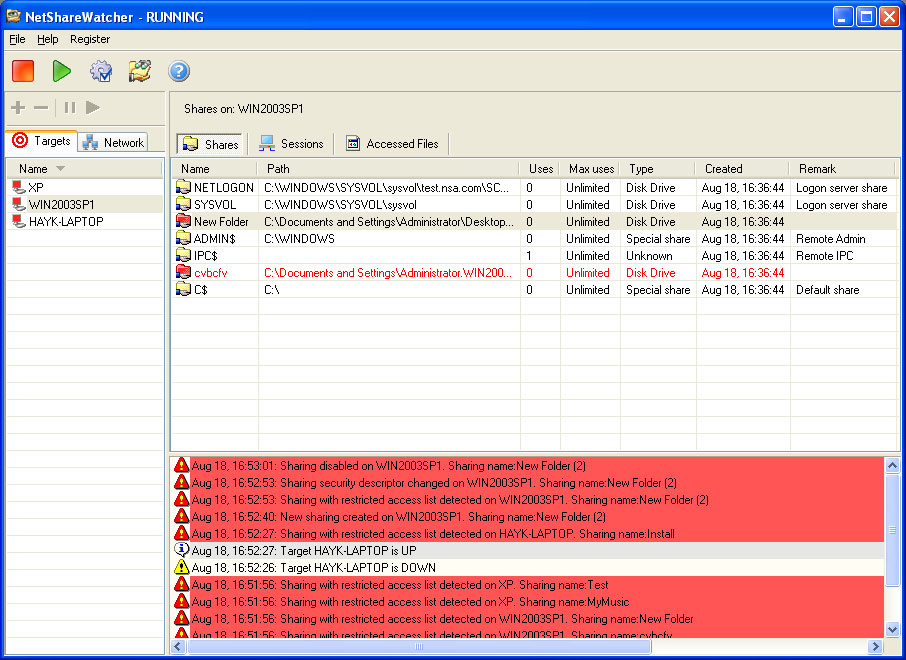Click the vertical log scrollbar thumb
906x660 pixels.
coord(892,530)
